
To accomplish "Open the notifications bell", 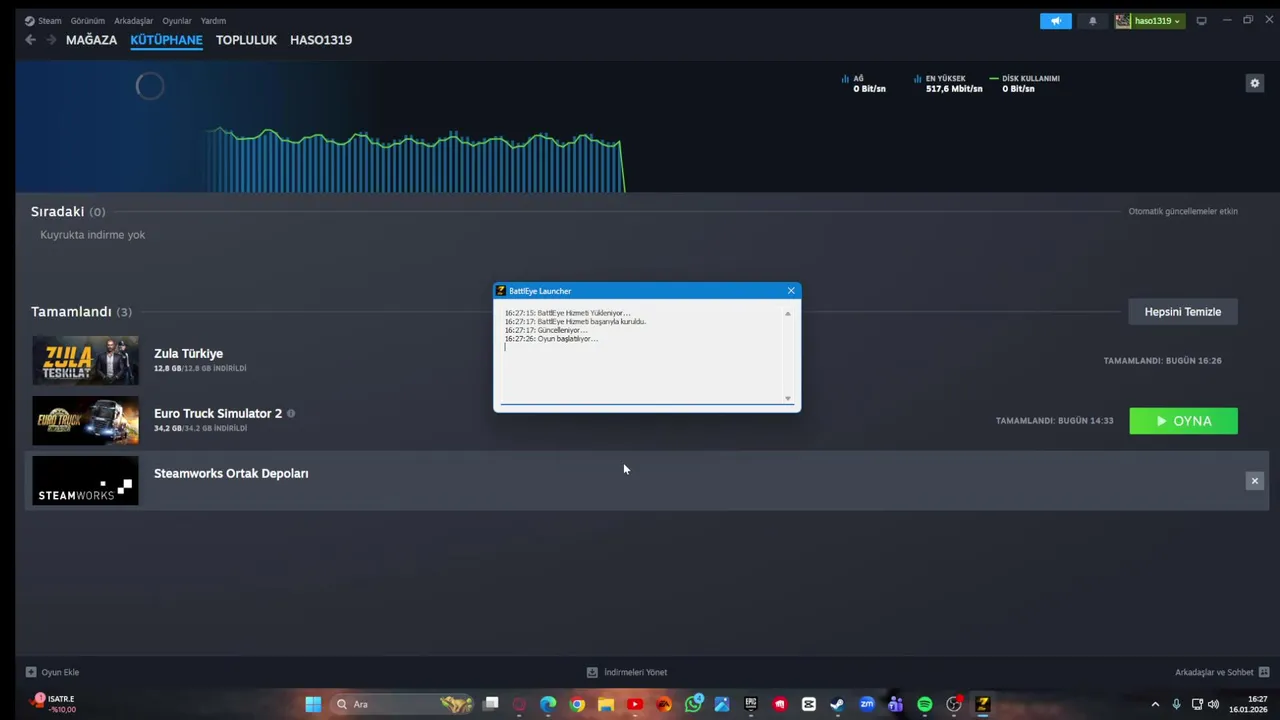I will pos(1092,21).
